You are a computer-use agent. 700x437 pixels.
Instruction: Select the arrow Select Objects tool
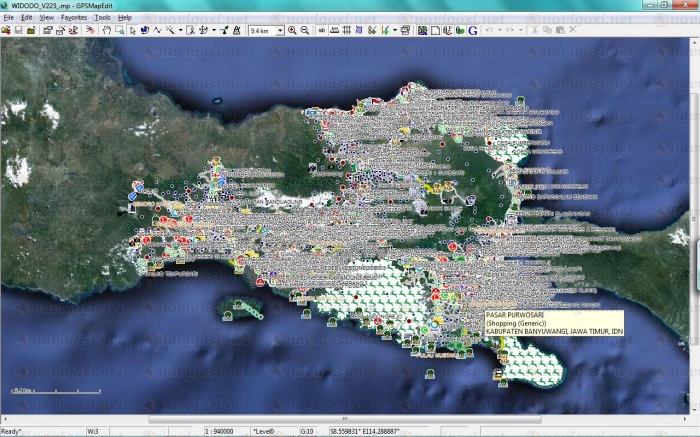tap(132, 30)
